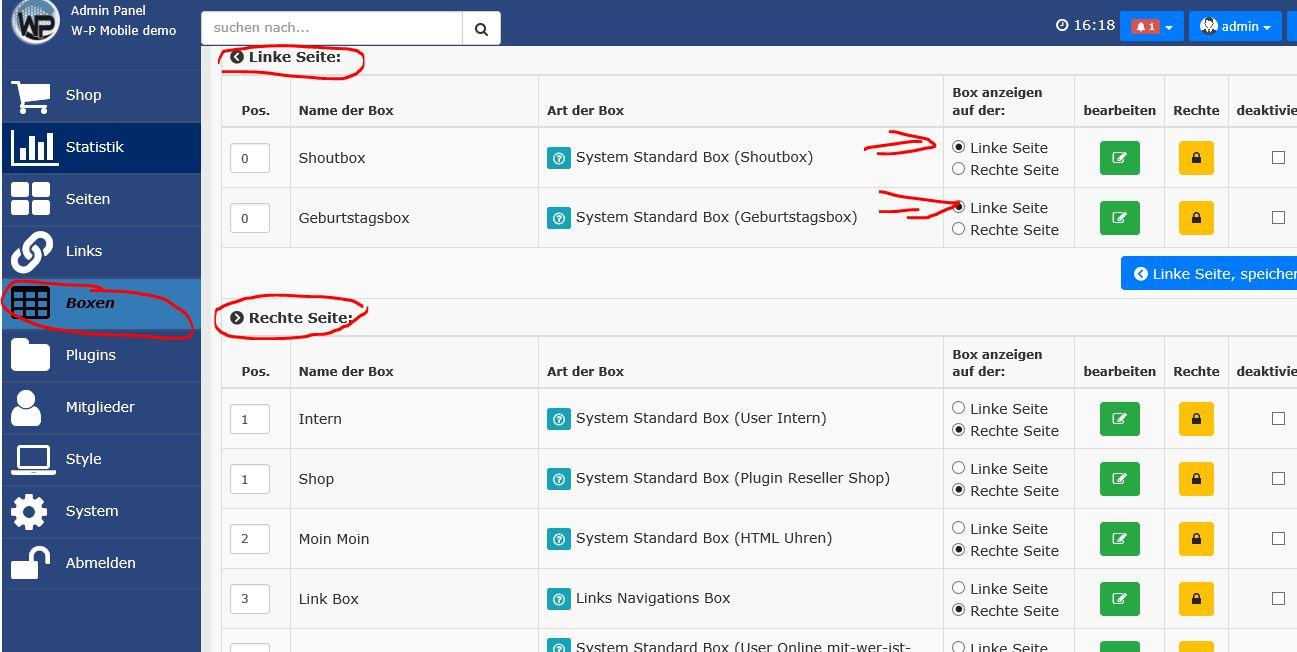The width and height of the screenshot is (1297, 652).
Task: Click the yellow rights lock for Intern
Action: [1196, 419]
